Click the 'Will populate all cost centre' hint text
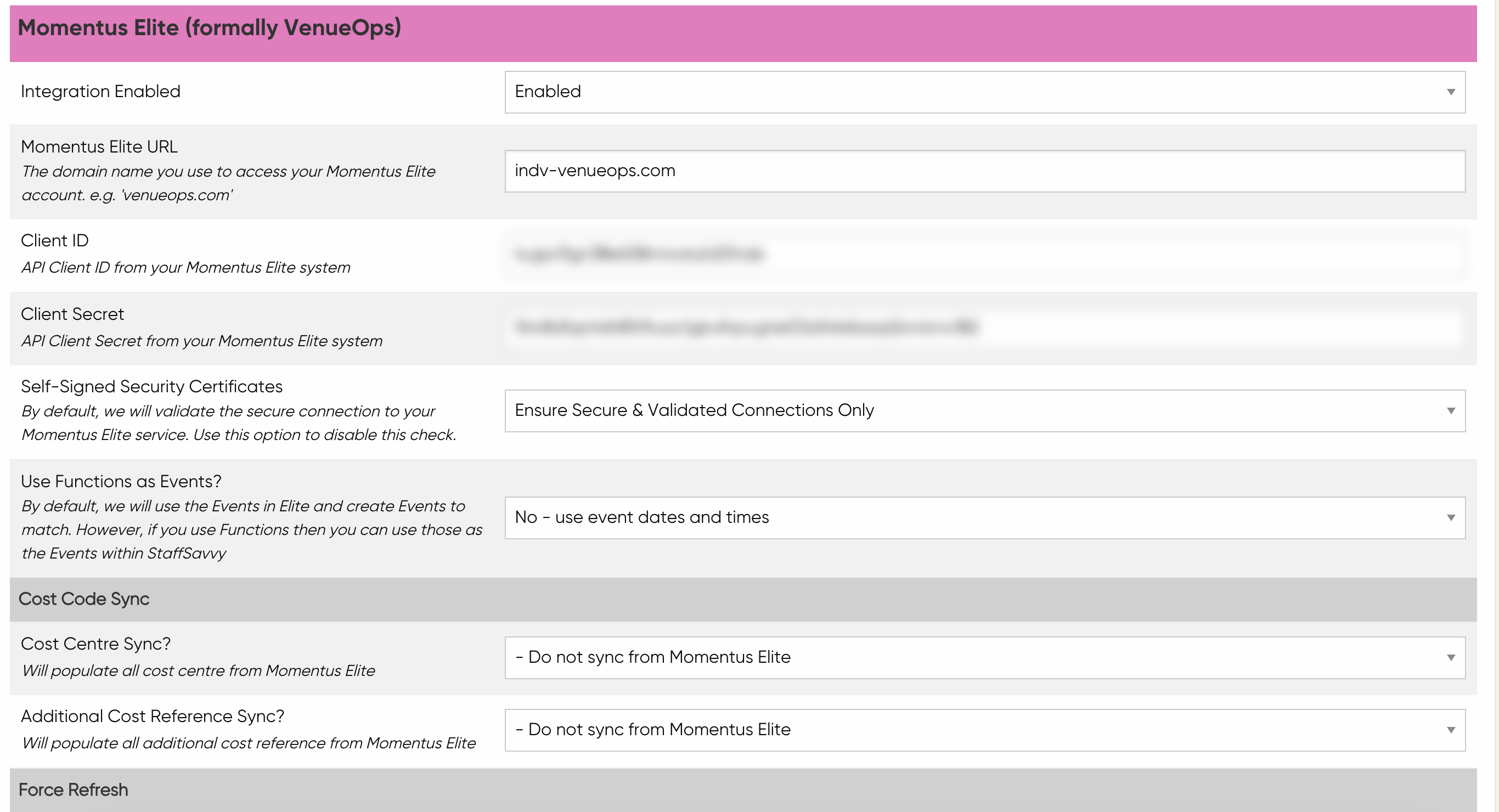 [198, 671]
